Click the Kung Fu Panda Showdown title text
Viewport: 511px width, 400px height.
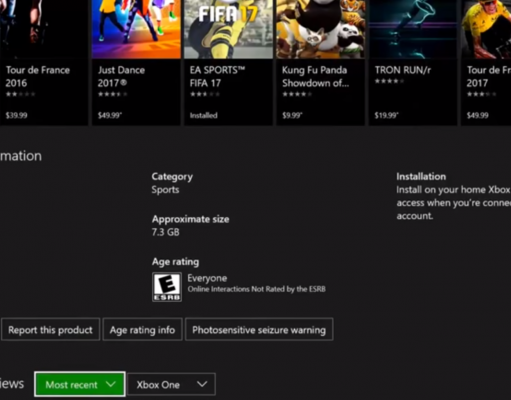click(315, 76)
